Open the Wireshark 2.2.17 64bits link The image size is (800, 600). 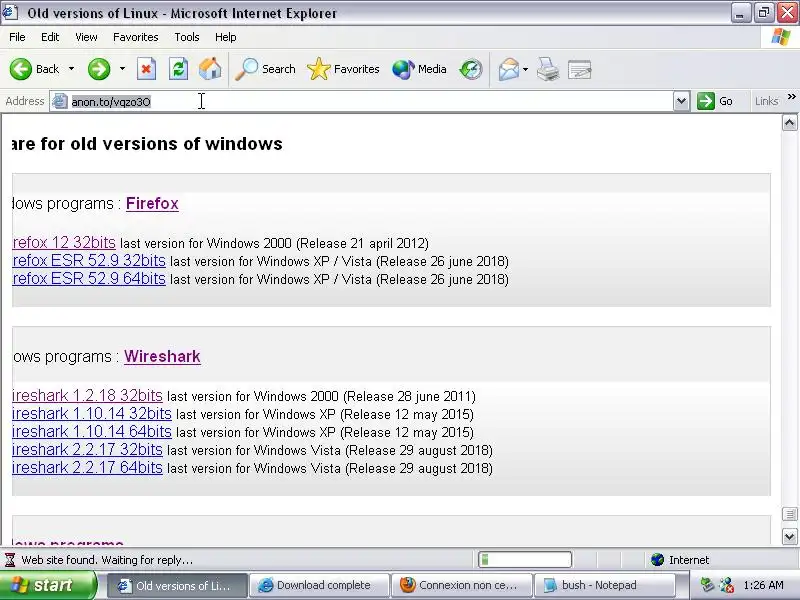click(x=87, y=468)
